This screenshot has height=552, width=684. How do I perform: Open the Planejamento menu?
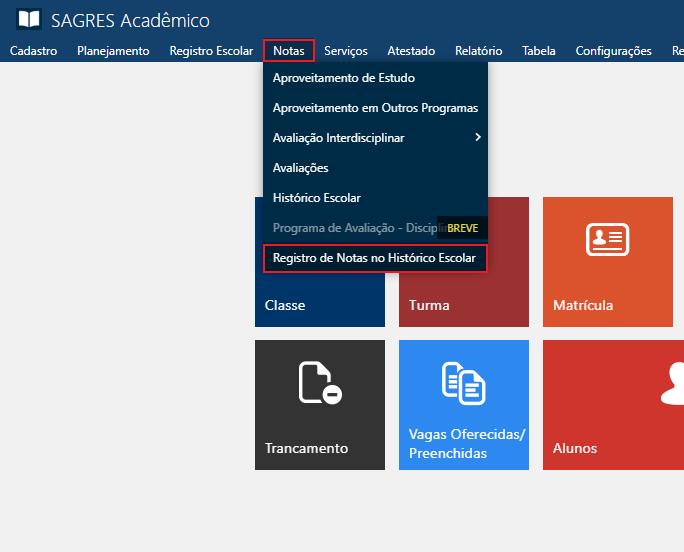(x=113, y=51)
